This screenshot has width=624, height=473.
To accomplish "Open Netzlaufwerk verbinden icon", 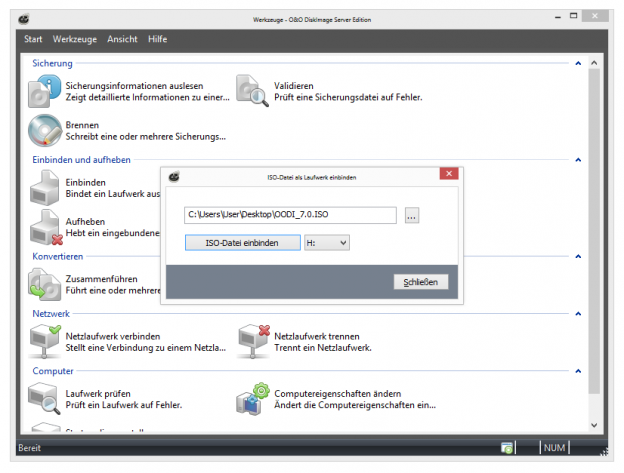I will 44,341.
